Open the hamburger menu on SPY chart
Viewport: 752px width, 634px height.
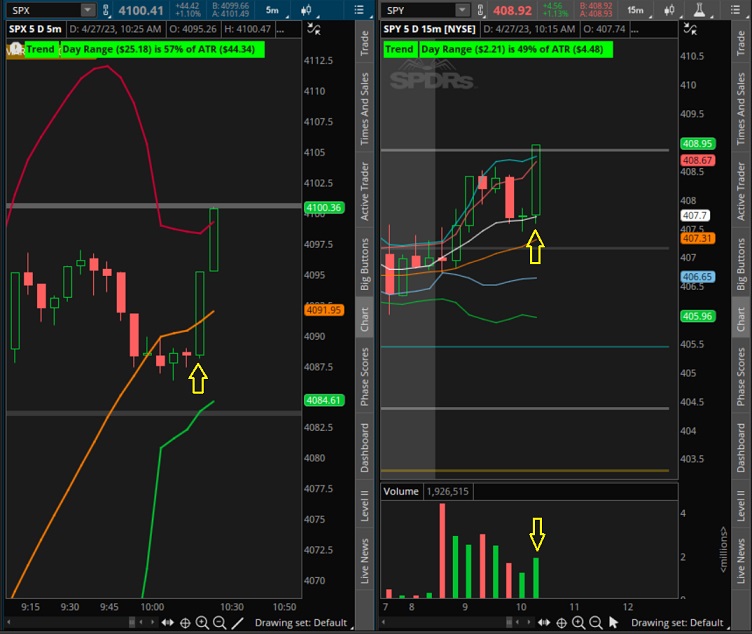click(x=735, y=10)
